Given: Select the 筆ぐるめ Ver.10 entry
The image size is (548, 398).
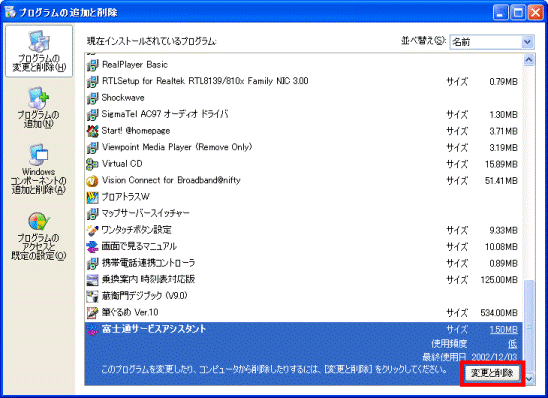Looking at the screenshot, I should [x=303, y=312].
